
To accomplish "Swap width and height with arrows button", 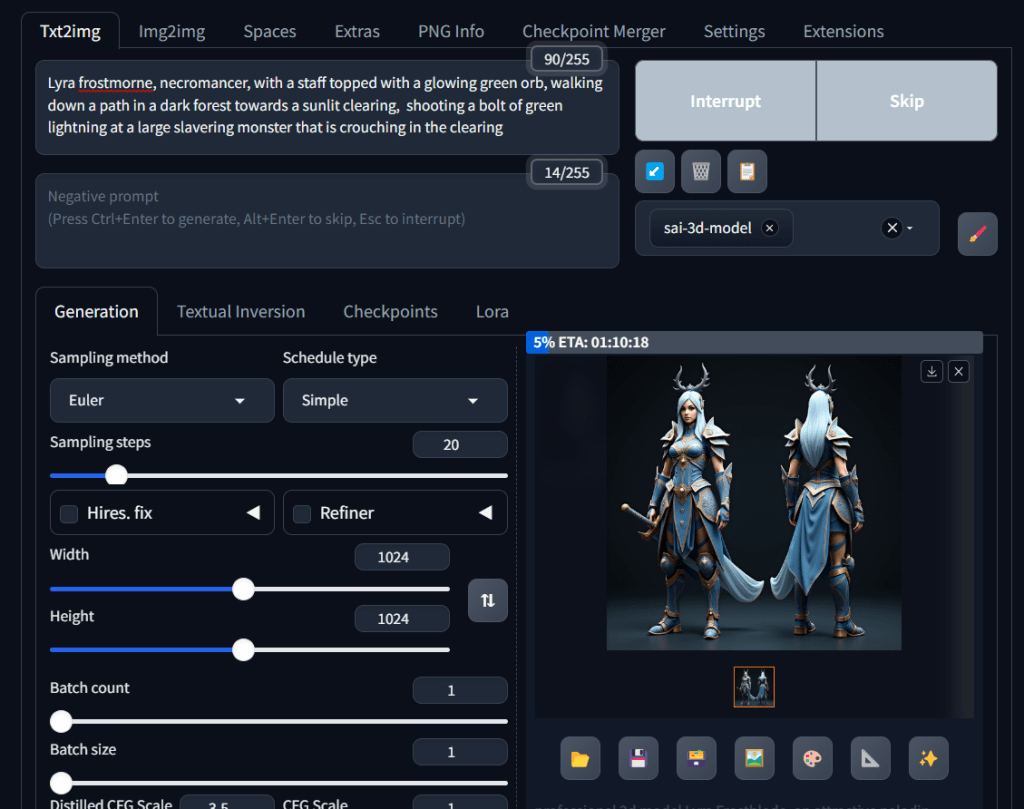I will pyautogui.click(x=488, y=600).
